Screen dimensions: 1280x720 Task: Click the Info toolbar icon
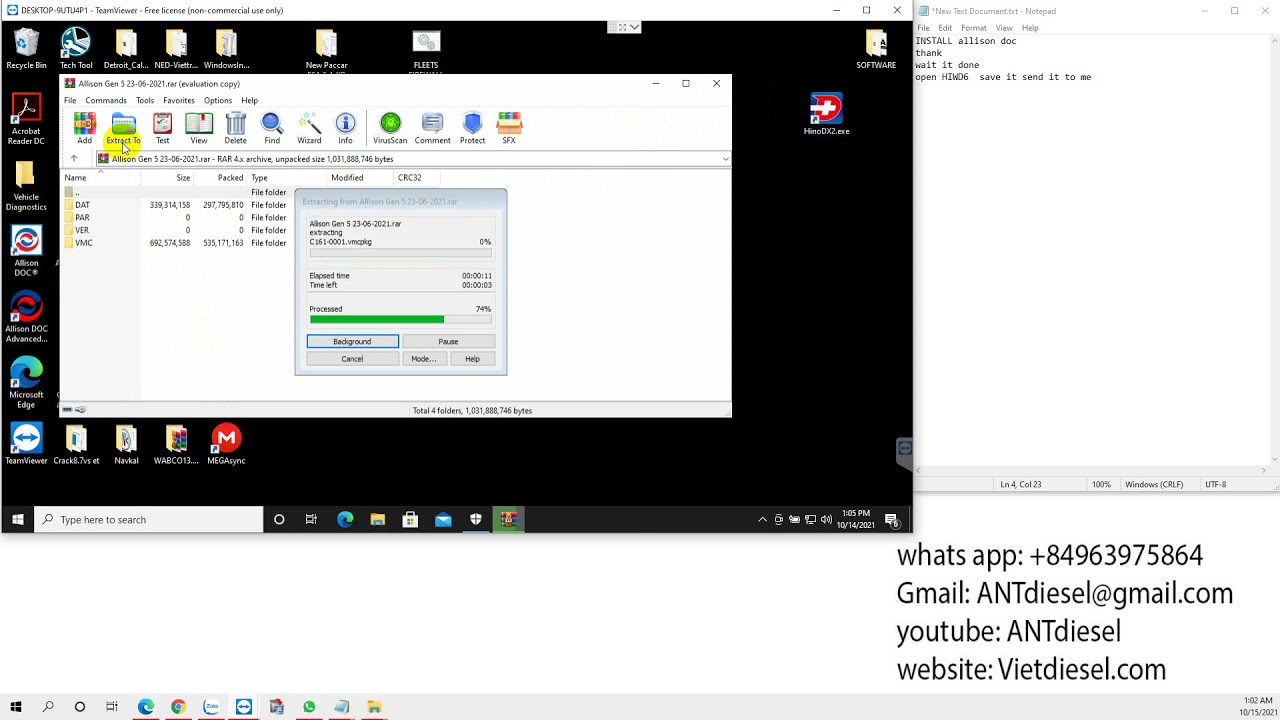coord(345,128)
